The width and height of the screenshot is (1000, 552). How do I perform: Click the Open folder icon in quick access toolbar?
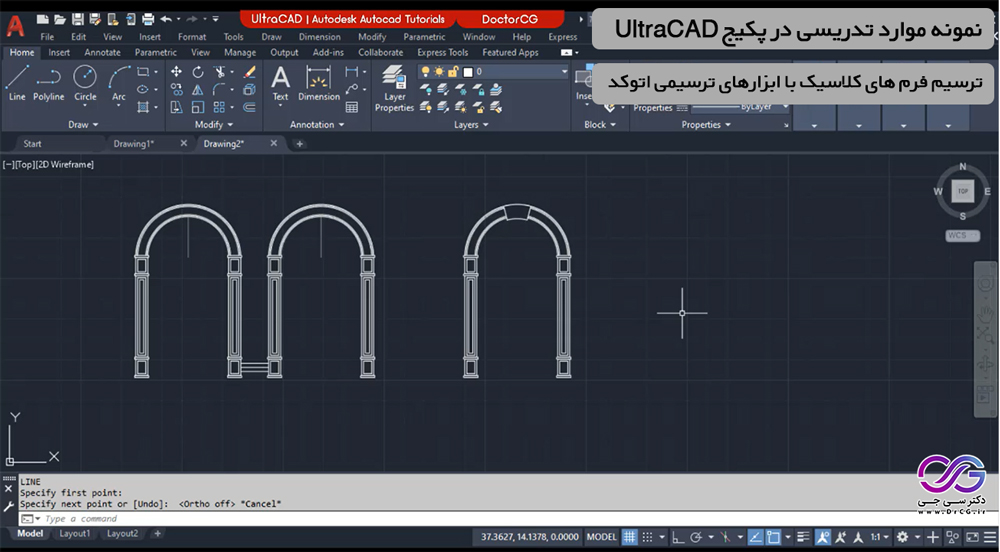(60, 19)
